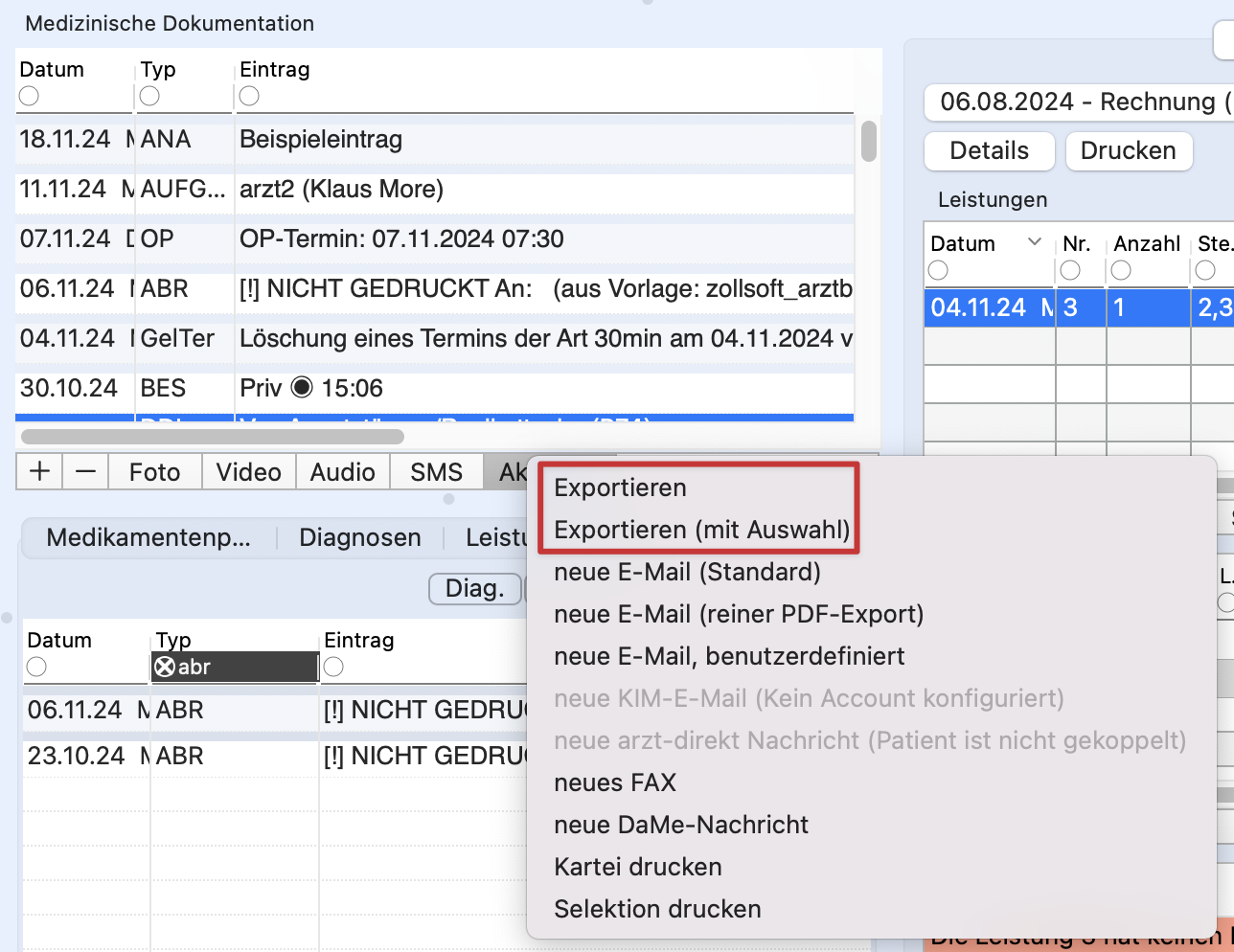Click the Diag. button
The image size is (1234, 952).
(x=475, y=588)
